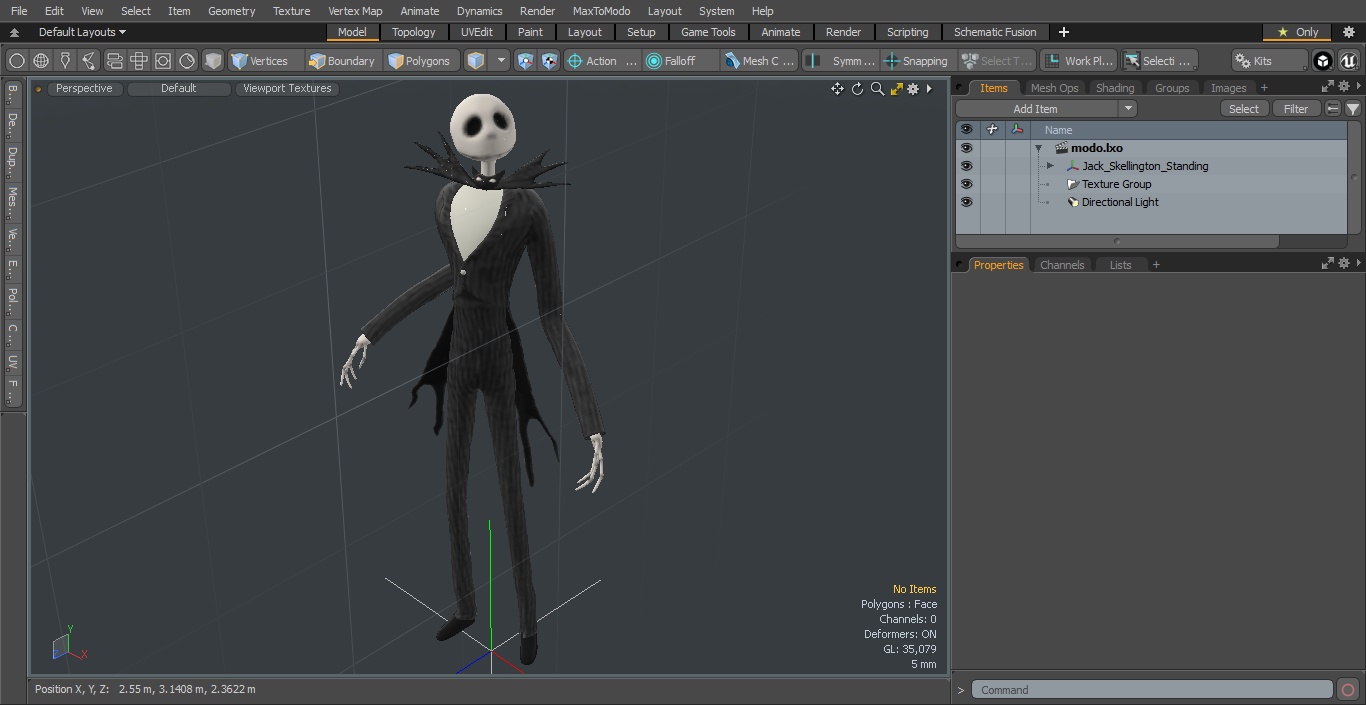This screenshot has height=705, width=1366.
Task: Click the Name column header
Action: click(1190, 130)
